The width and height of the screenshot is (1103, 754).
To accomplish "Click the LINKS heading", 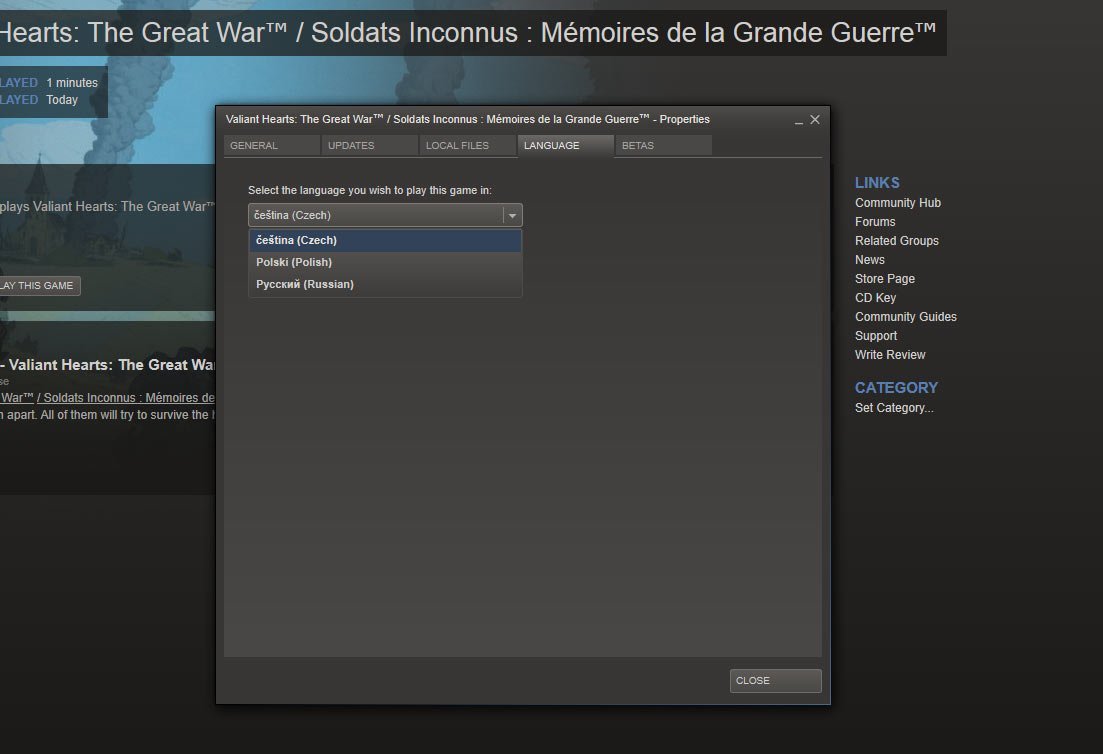I will [877, 183].
